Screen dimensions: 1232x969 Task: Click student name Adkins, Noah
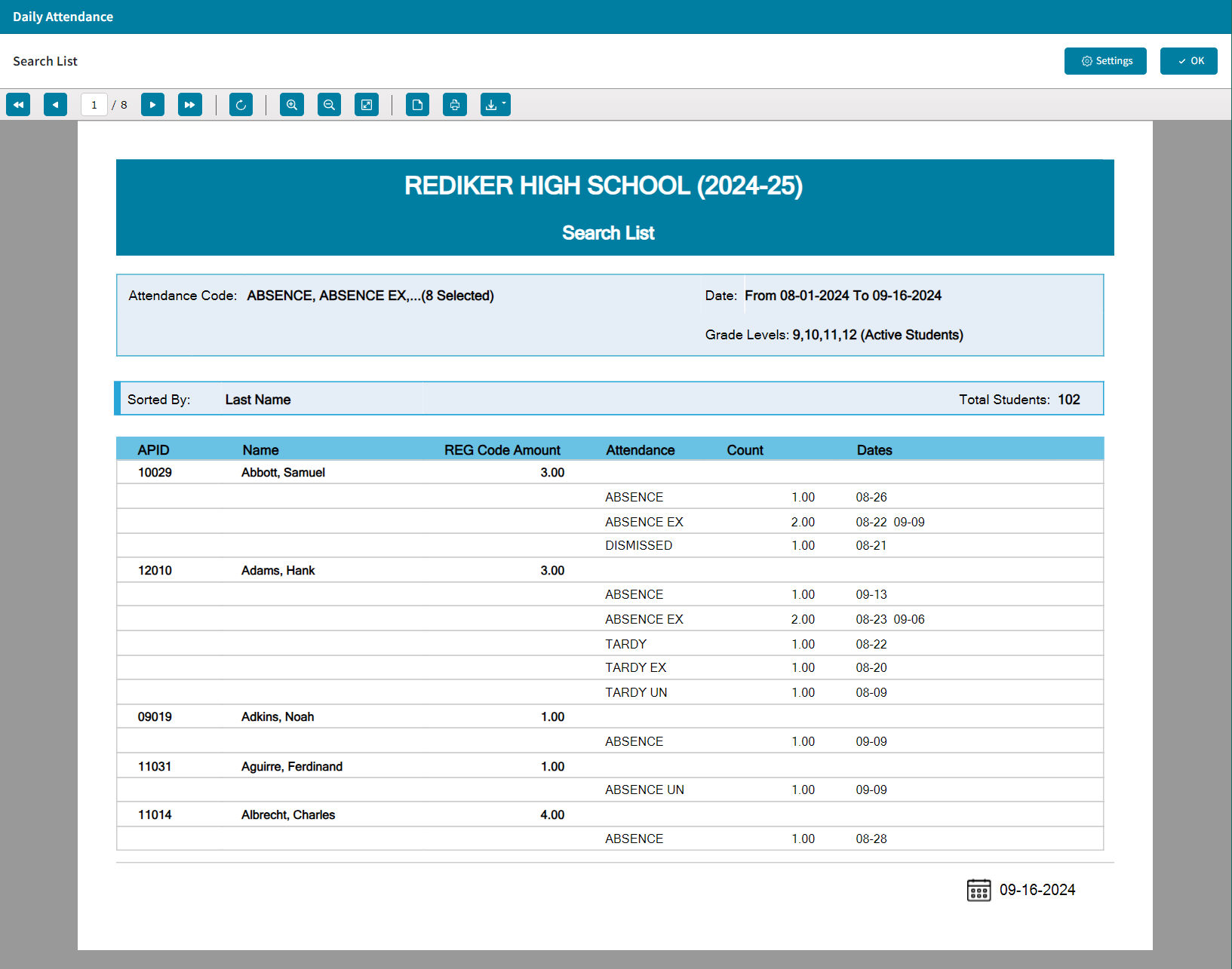pos(278,717)
